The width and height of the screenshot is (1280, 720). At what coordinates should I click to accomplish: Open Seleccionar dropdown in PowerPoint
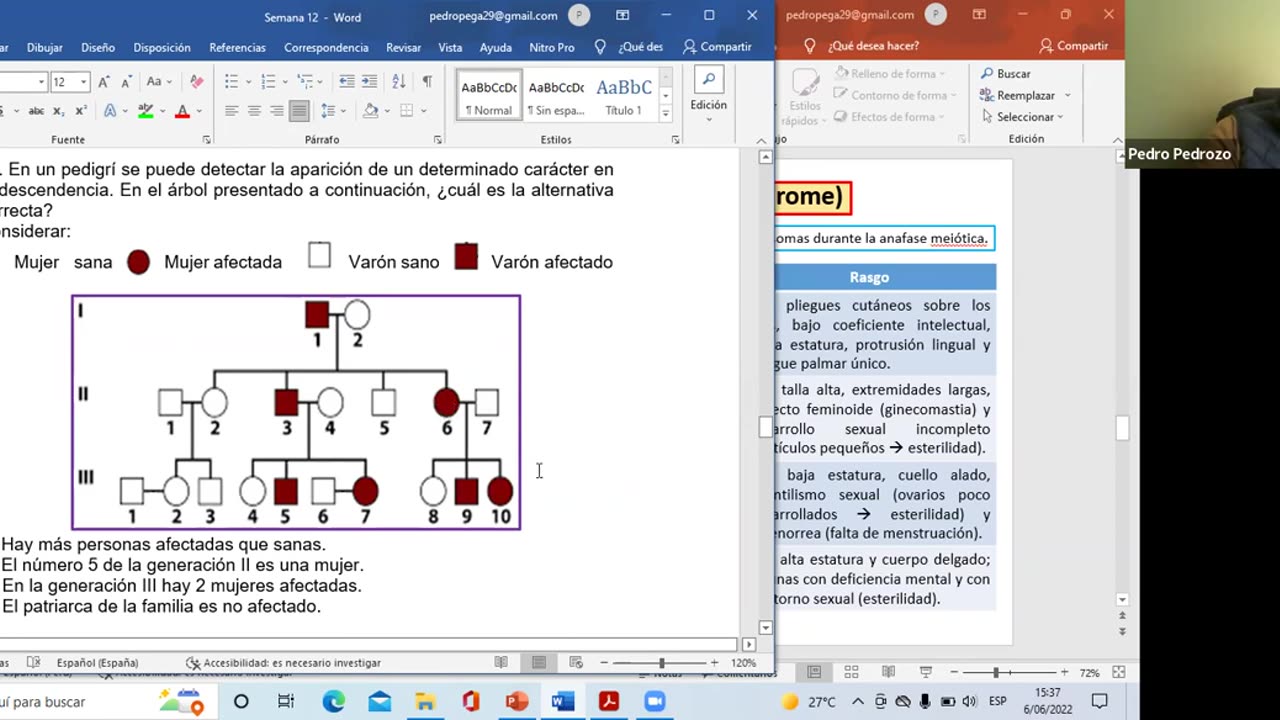(x=1022, y=117)
